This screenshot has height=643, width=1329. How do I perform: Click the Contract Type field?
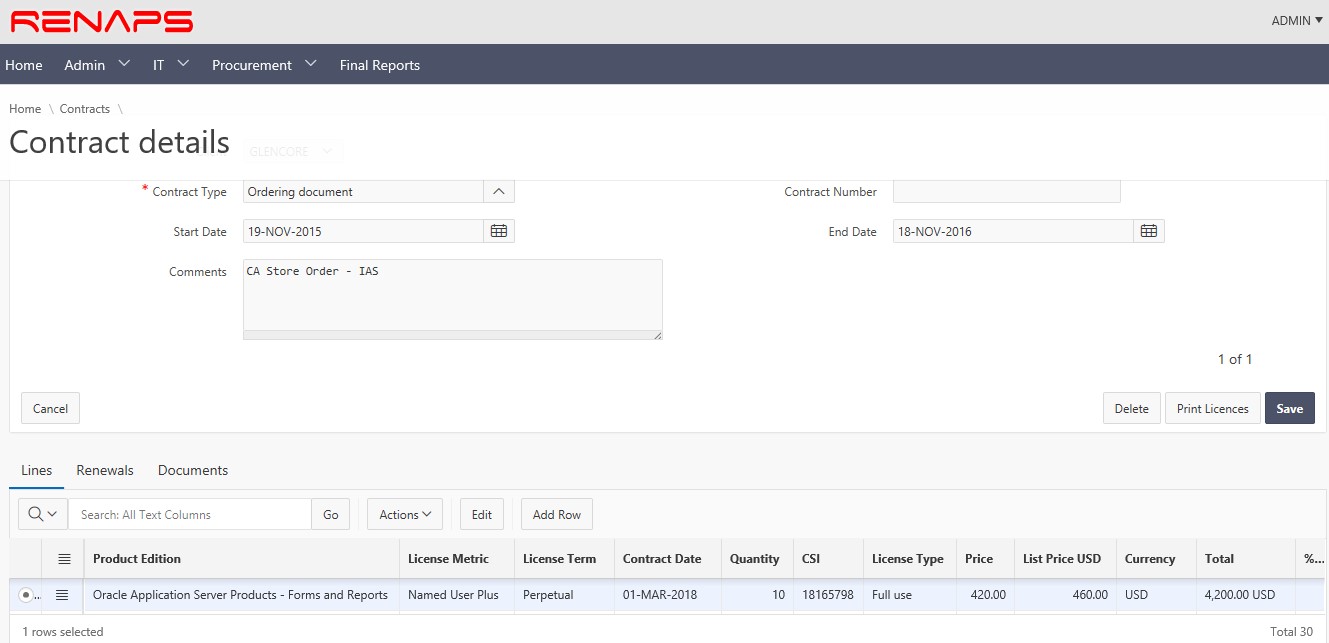364,192
